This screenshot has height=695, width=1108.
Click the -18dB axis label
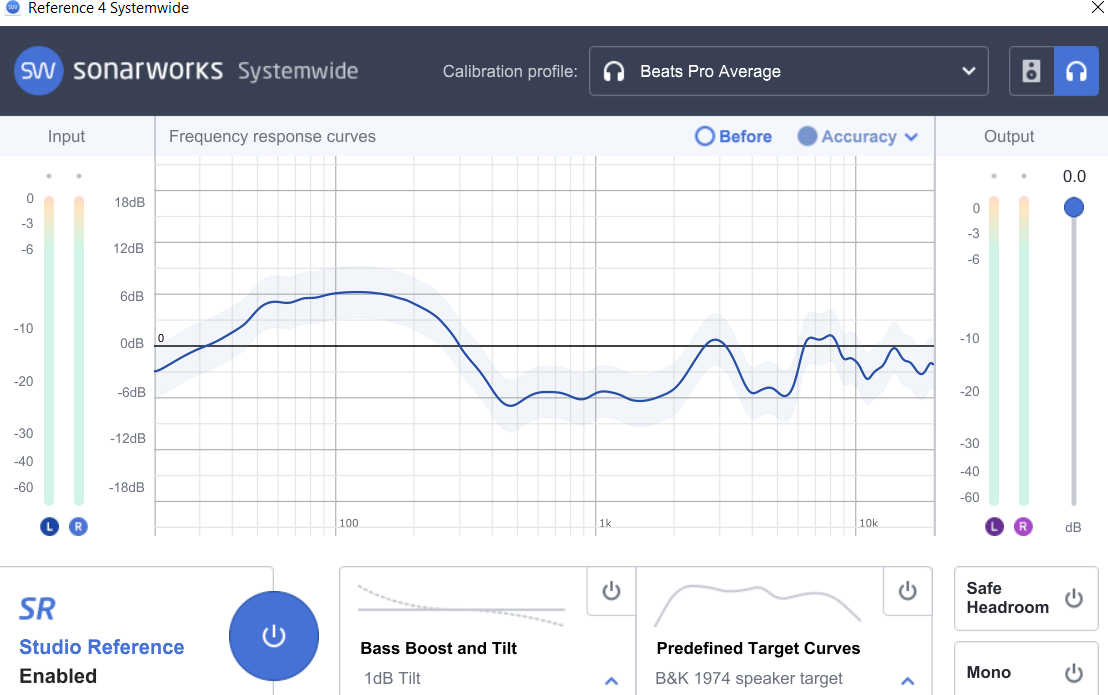126,487
